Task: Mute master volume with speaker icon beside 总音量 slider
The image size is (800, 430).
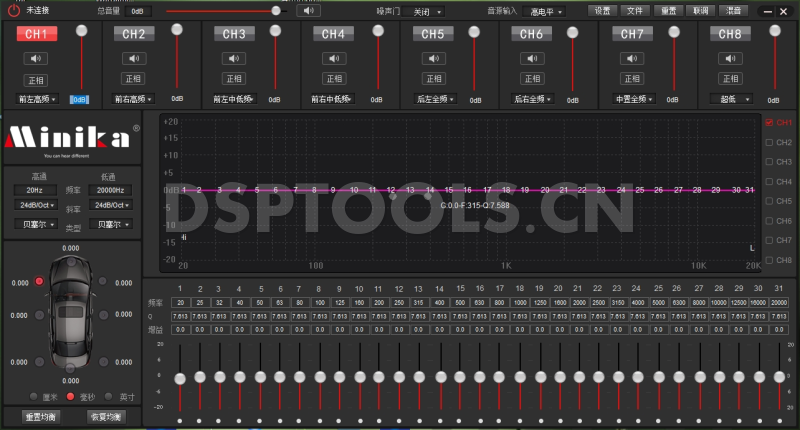Action: pos(309,11)
